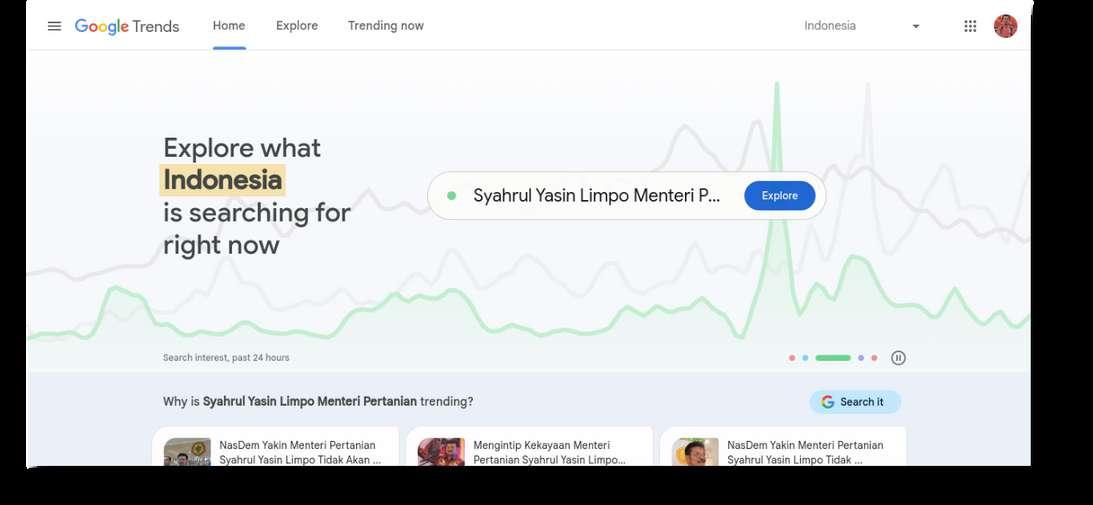1093x505 pixels.
Task: Pause the trending carousel animation
Action: [x=899, y=358]
